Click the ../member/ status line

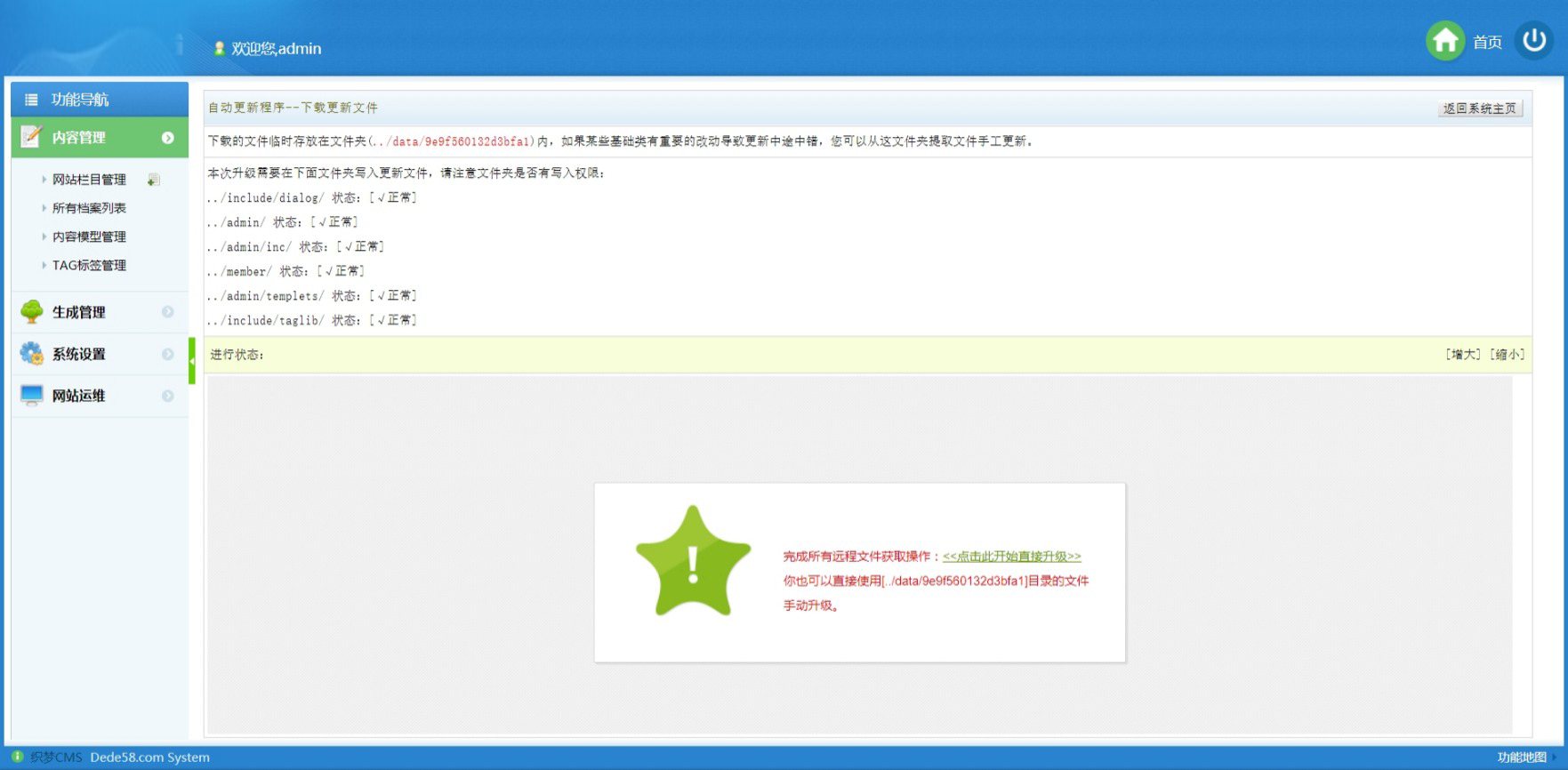pyautogui.click(x=285, y=271)
